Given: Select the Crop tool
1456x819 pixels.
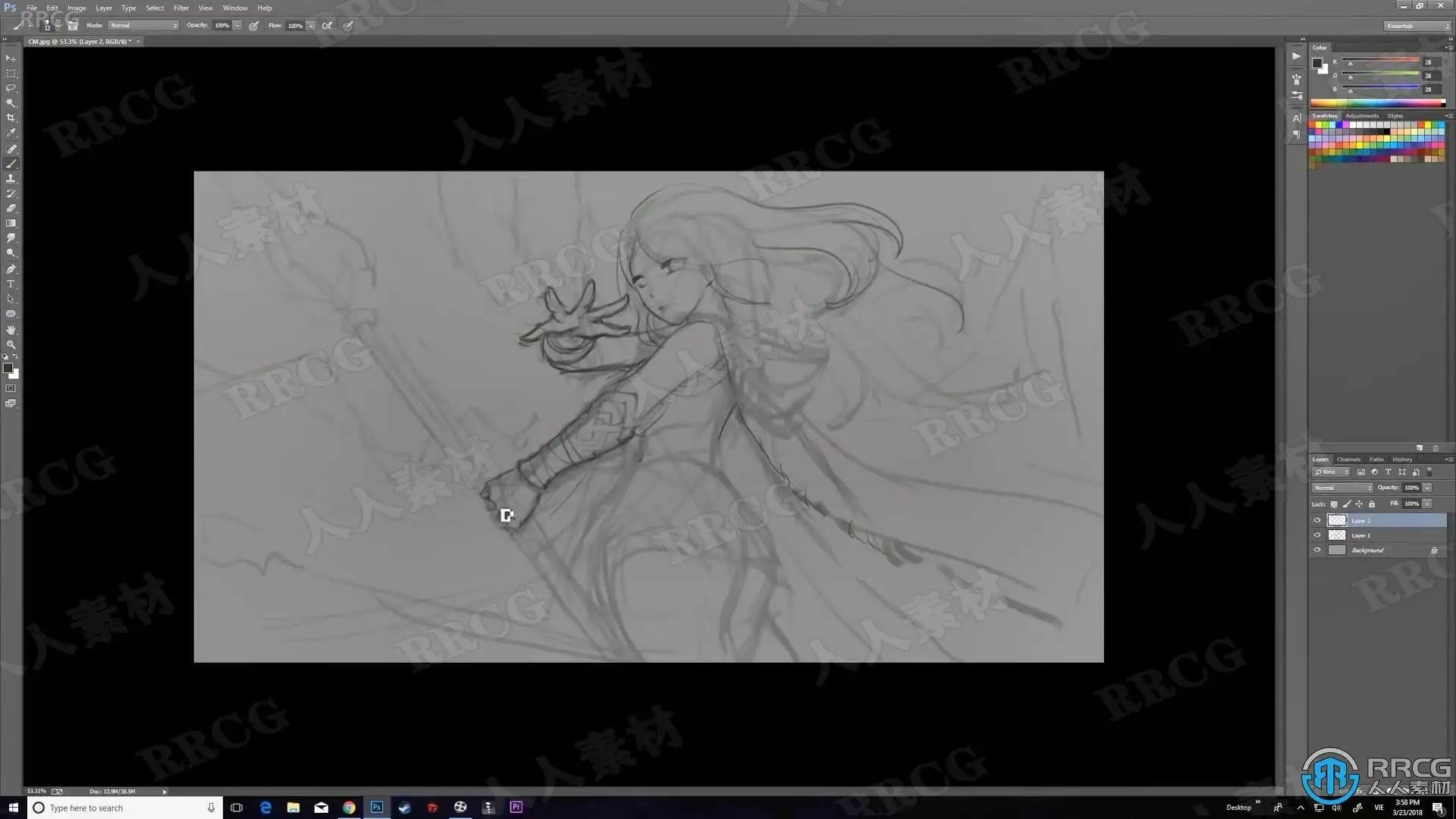Looking at the screenshot, I should (x=11, y=118).
